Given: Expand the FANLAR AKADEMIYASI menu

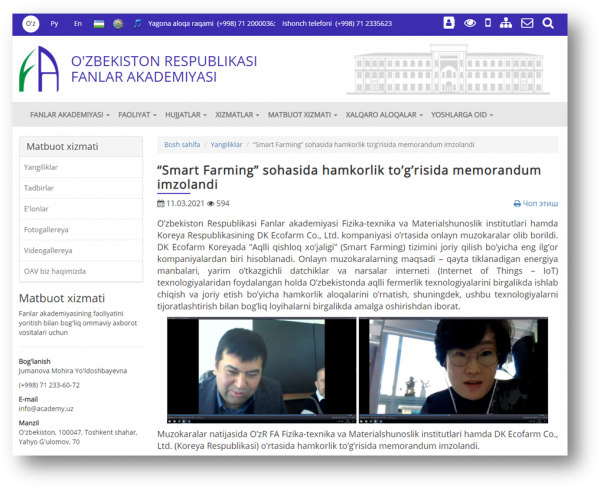Looking at the screenshot, I should pos(70,115).
